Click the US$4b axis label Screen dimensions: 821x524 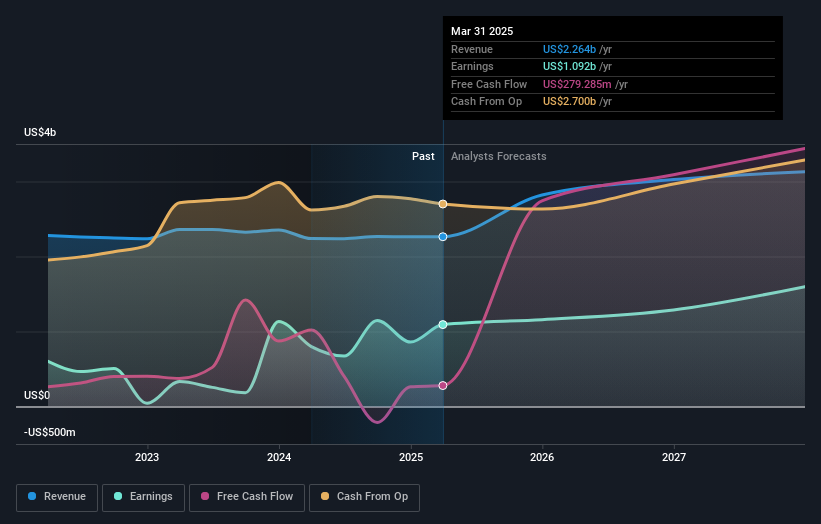pyautogui.click(x=40, y=132)
